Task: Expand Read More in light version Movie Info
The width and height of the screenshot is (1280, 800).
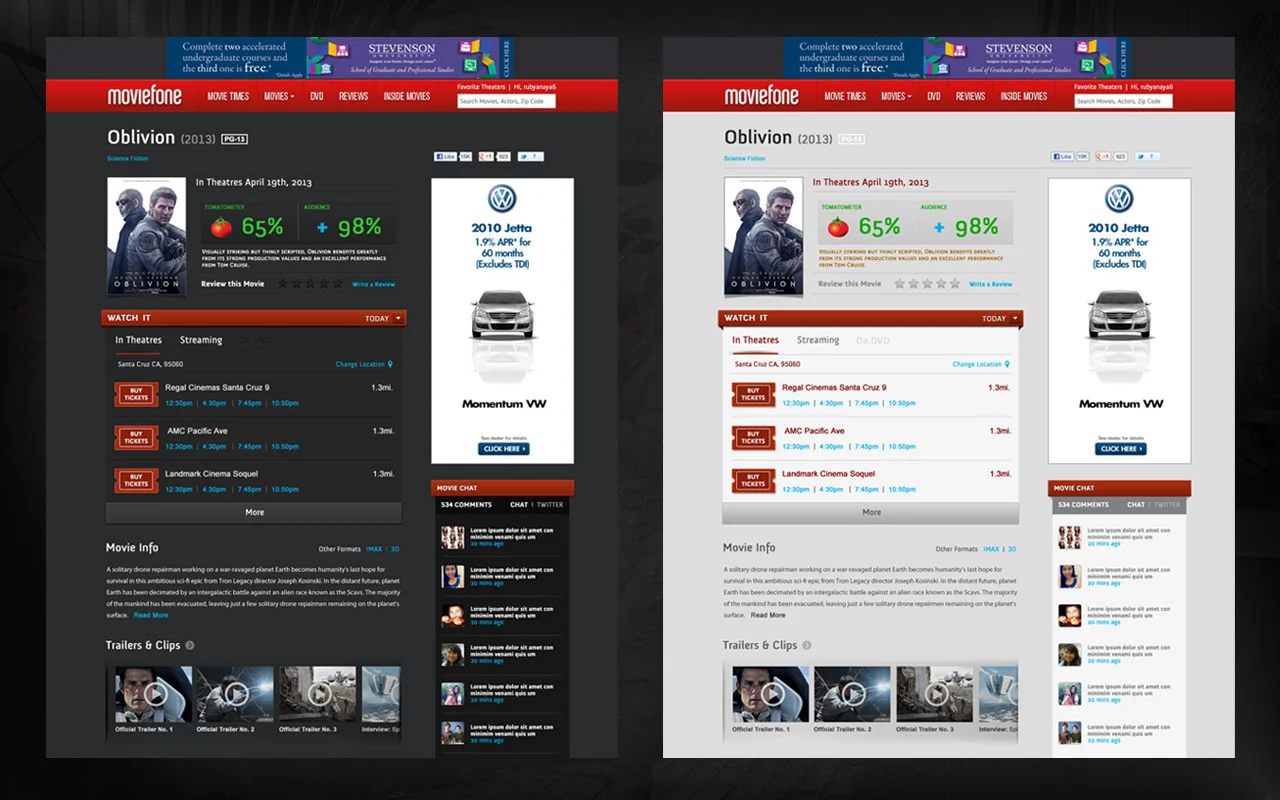Action: [768, 616]
